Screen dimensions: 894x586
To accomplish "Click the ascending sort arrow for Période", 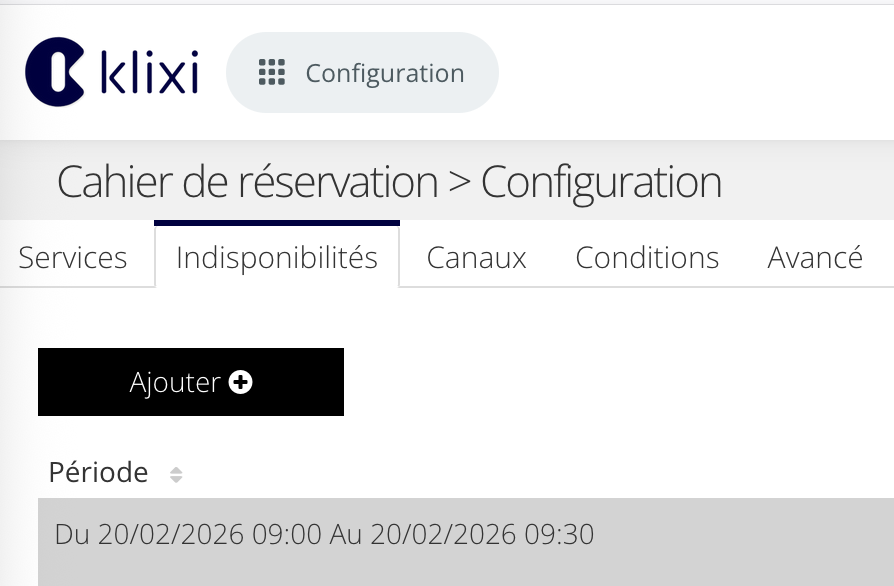I will [x=176, y=470].
